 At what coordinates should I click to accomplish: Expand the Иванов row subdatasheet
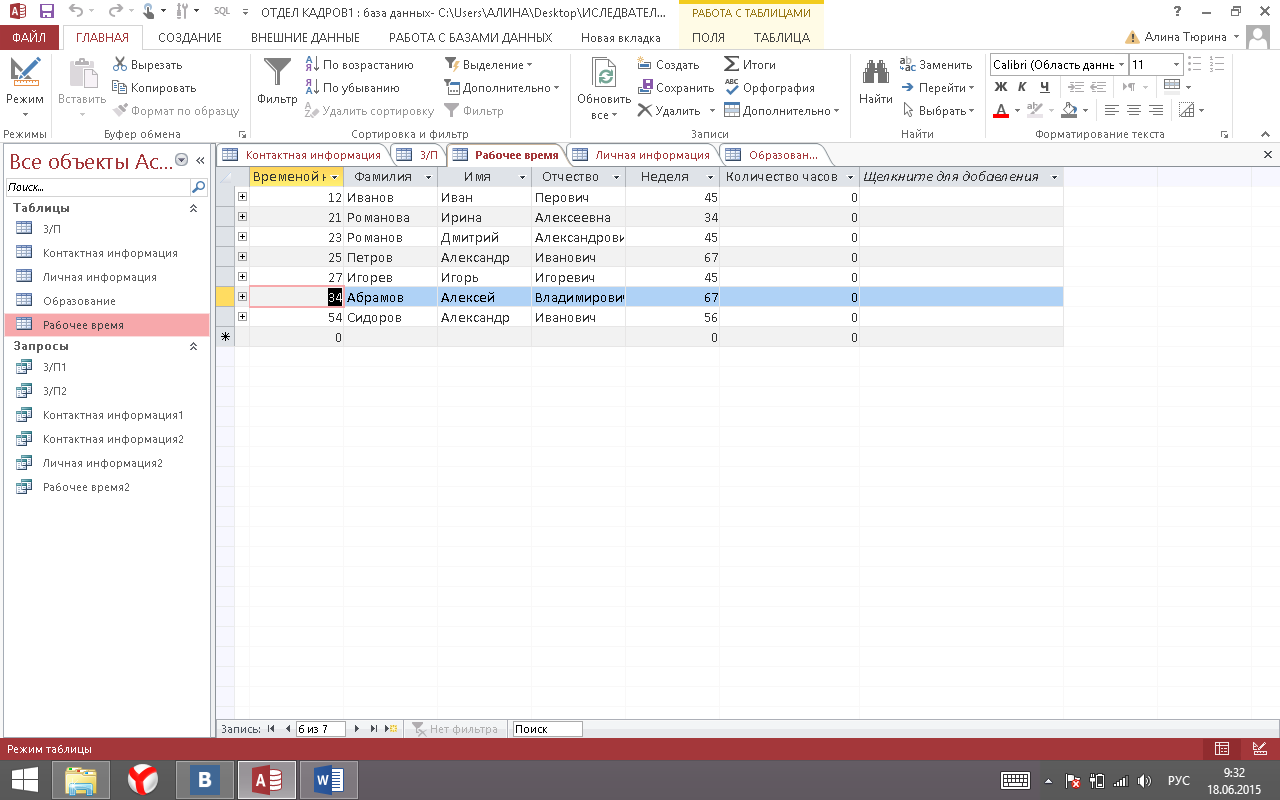coord(242,197)
